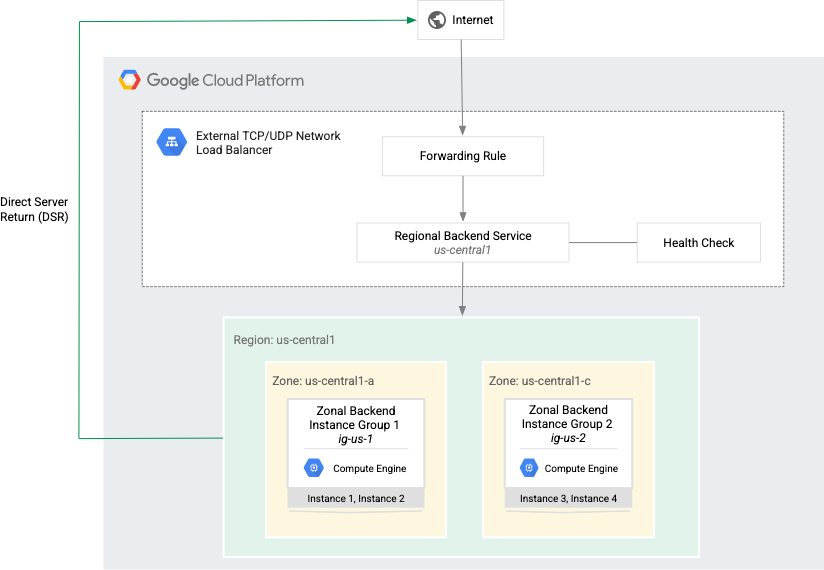Select the Regional Backend Service box
This screenshot has height=570, width=824.
(x=462, y=243)
